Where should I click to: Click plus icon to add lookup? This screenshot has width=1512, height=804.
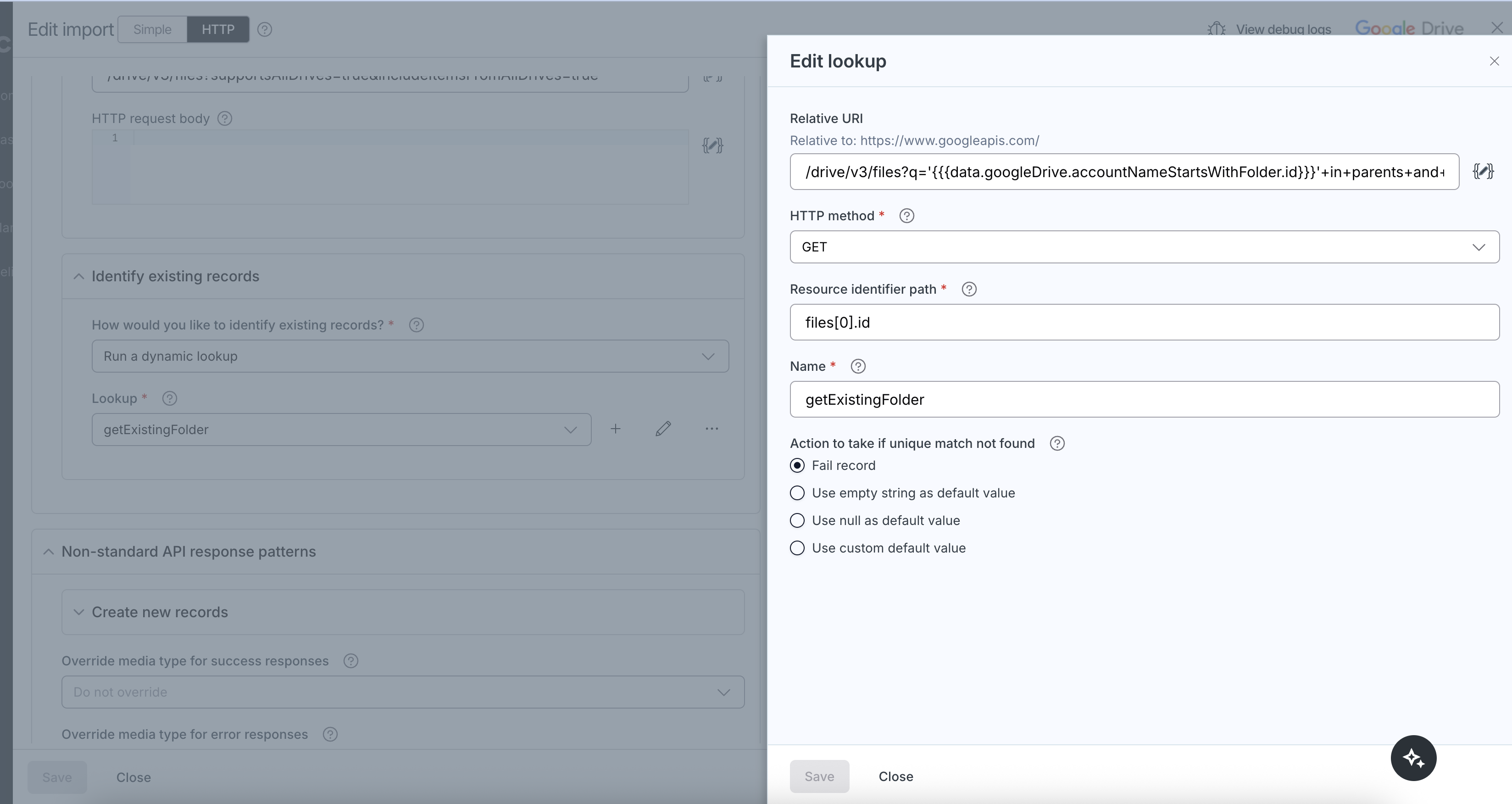pos(615,430)
